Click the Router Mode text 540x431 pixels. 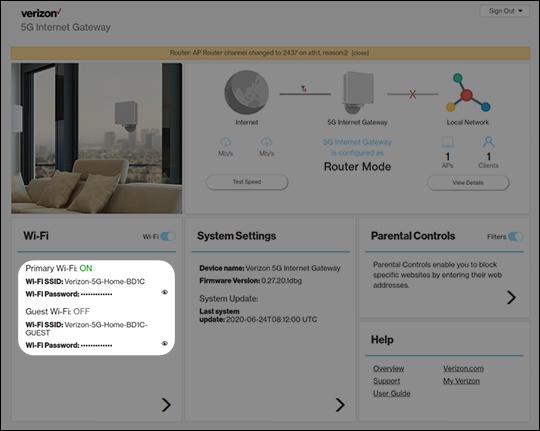[357, 167]
